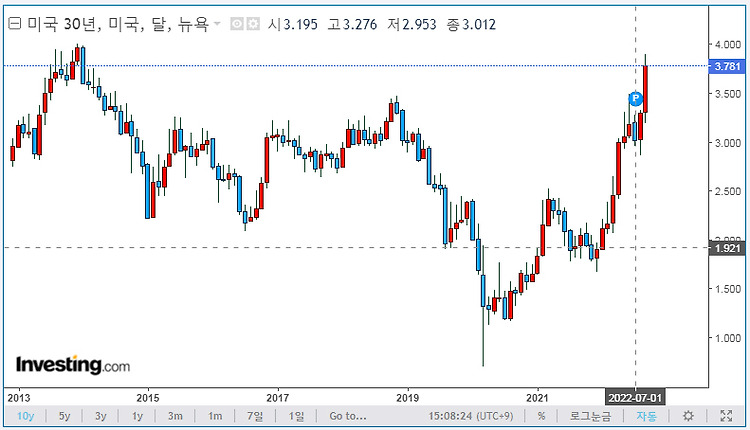Click the 2.500 price axis label

(728, 191)
